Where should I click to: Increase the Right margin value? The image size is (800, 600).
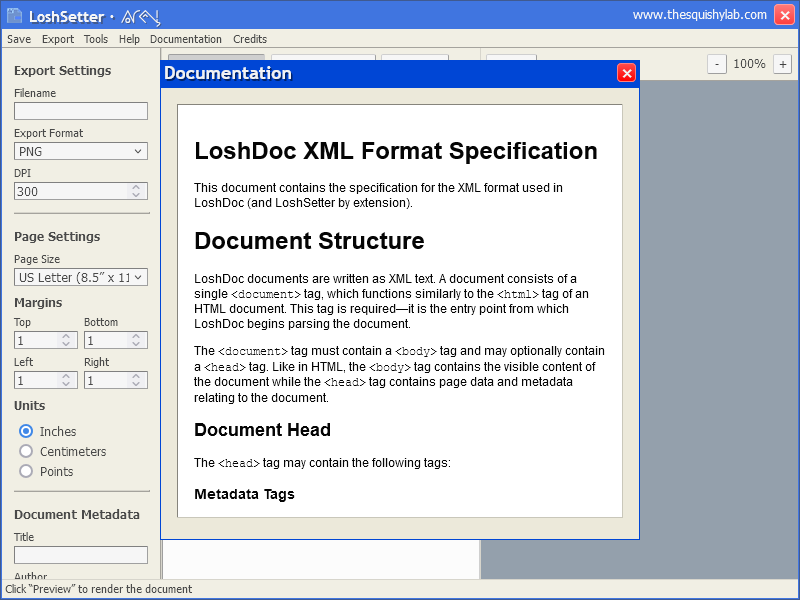[x=136, y=376]
